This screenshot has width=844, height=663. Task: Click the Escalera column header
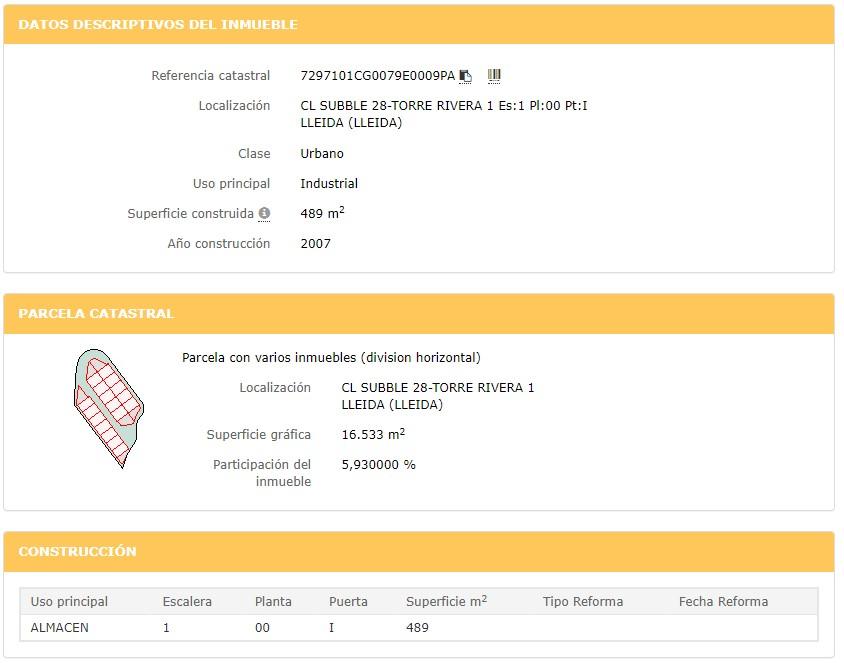(187, 601)
